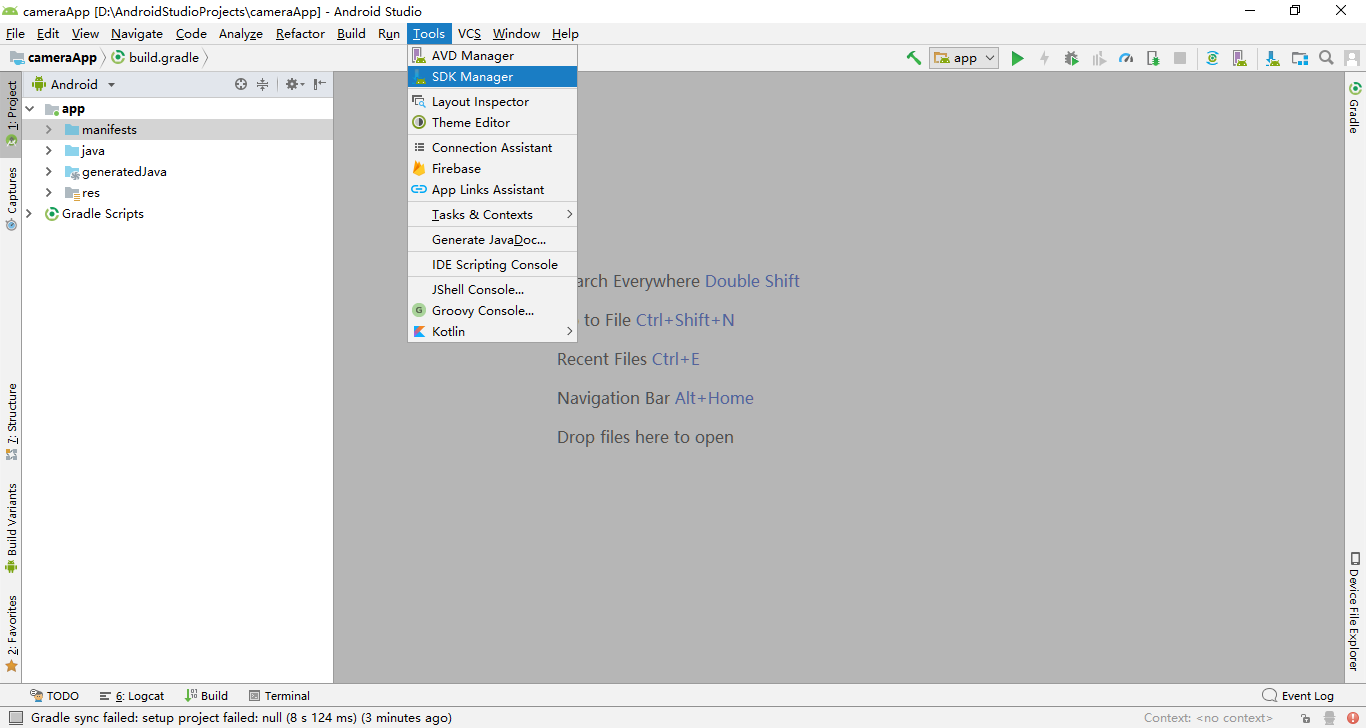Viewport: 1366px width, 728px height.
Task: Click the inspector hat icon in status bar
Action: [x=1329, y=718]
